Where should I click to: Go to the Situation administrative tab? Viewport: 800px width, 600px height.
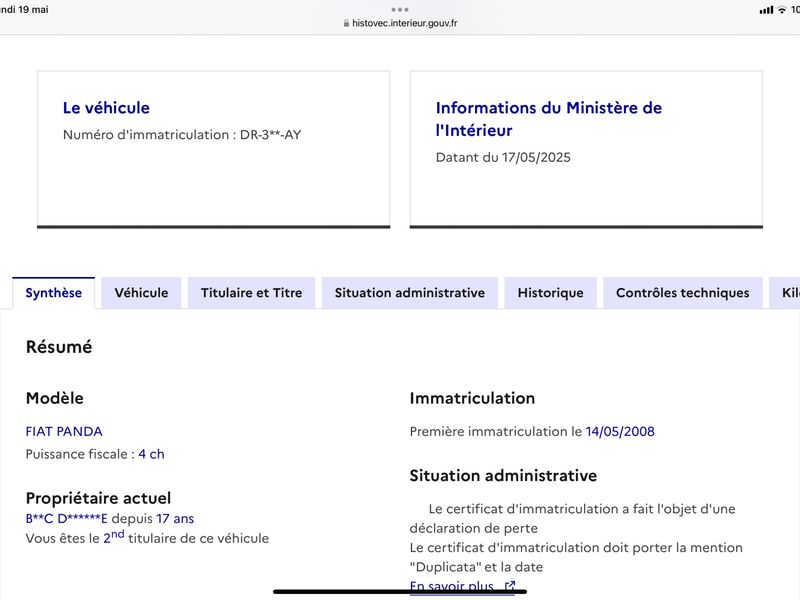410,293
